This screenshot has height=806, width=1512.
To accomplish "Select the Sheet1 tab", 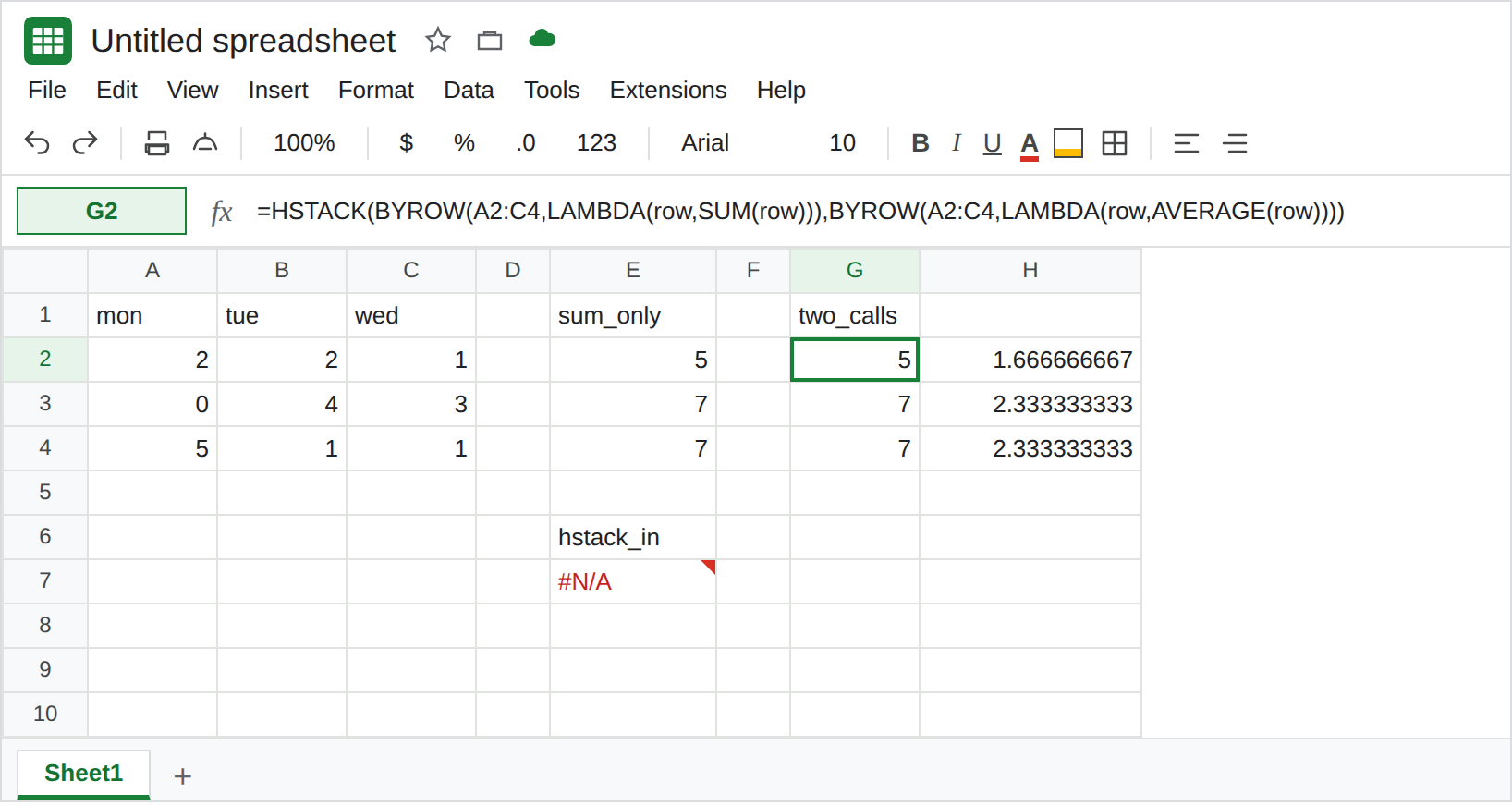I will (83, 773).
